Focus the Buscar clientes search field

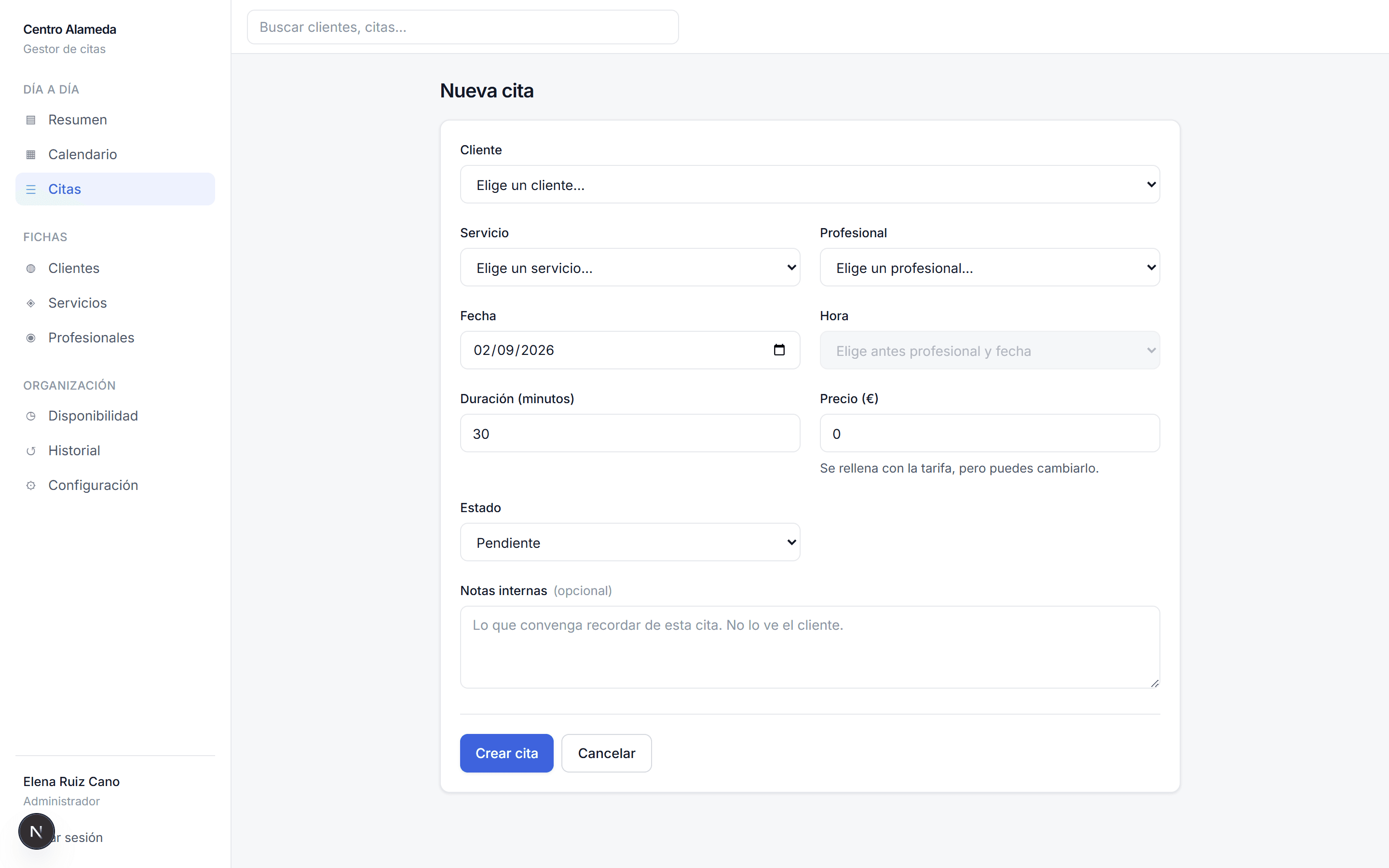[x=463, y=27]
